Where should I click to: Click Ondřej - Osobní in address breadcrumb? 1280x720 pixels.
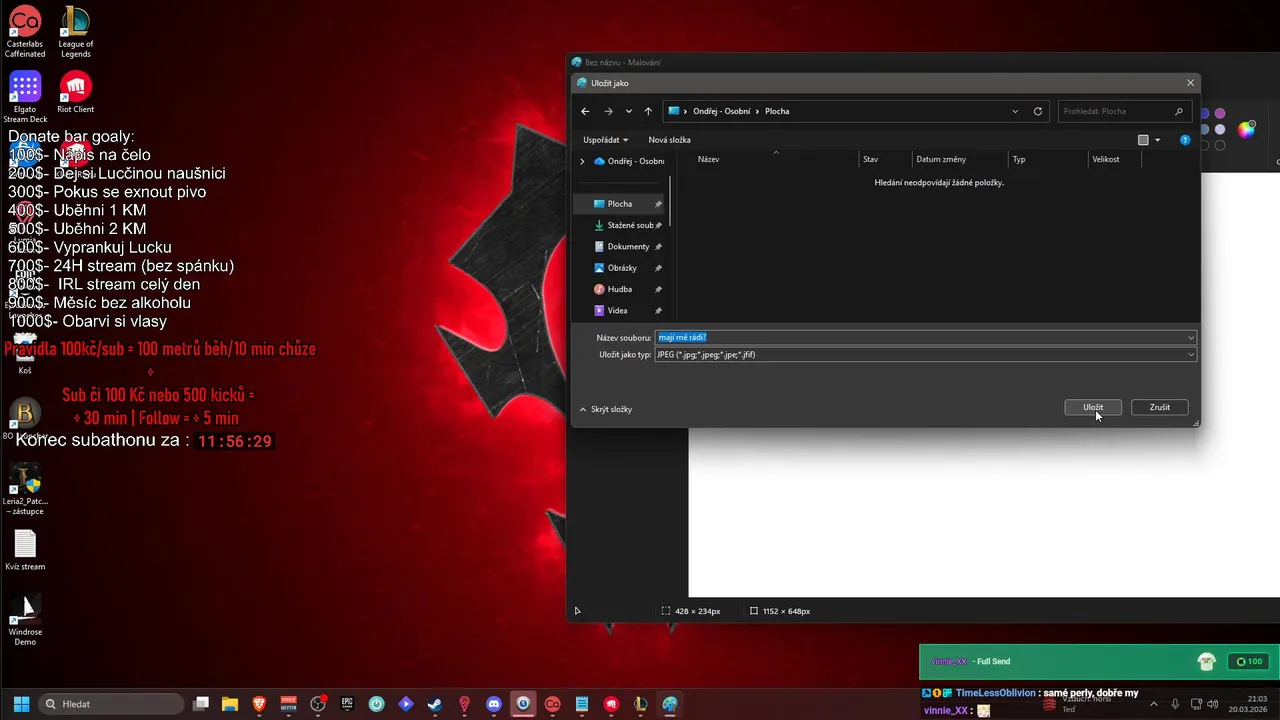(x=721, y=111)
